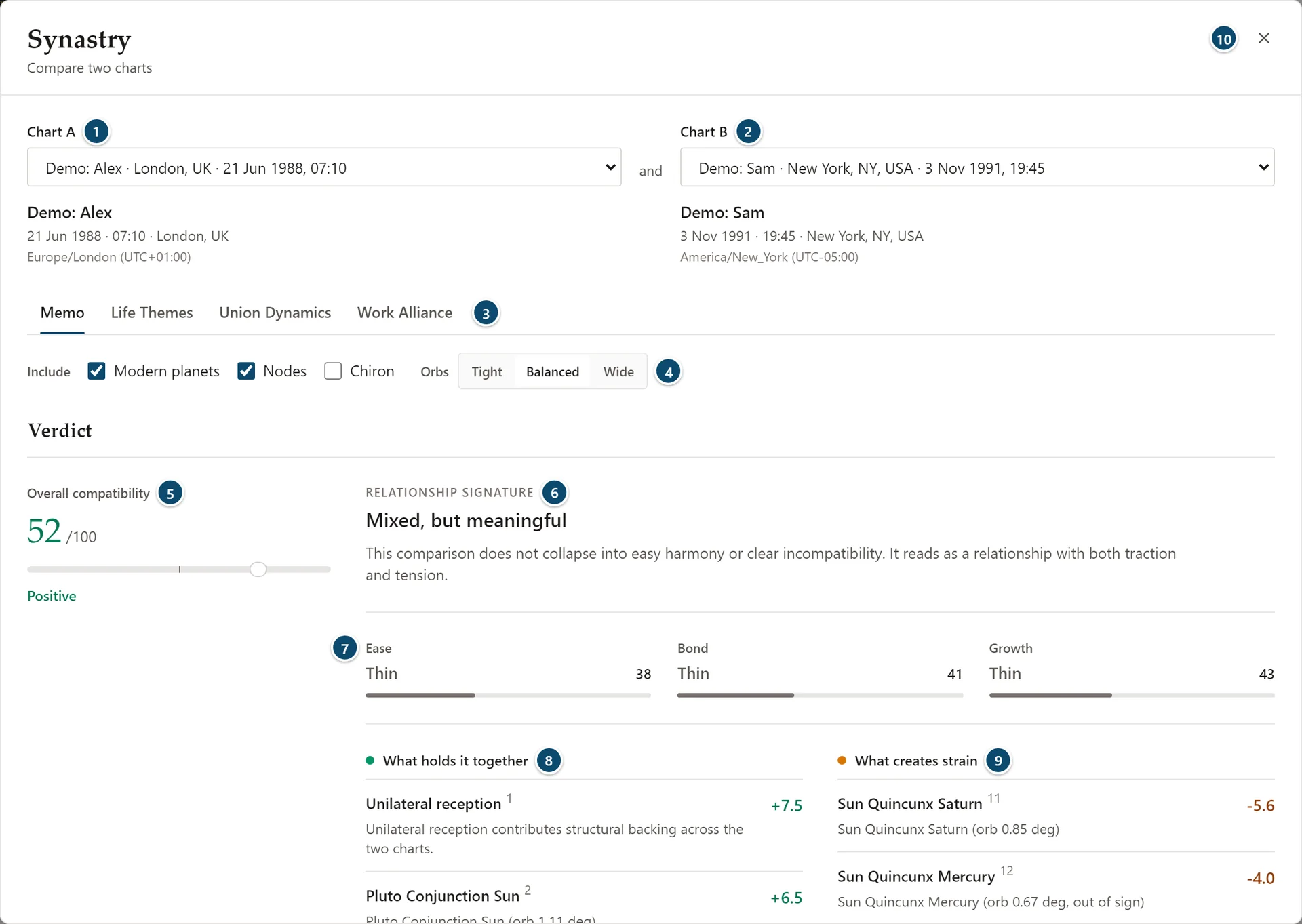
Task: Click the Ease score 38
Action: (643, 674)
